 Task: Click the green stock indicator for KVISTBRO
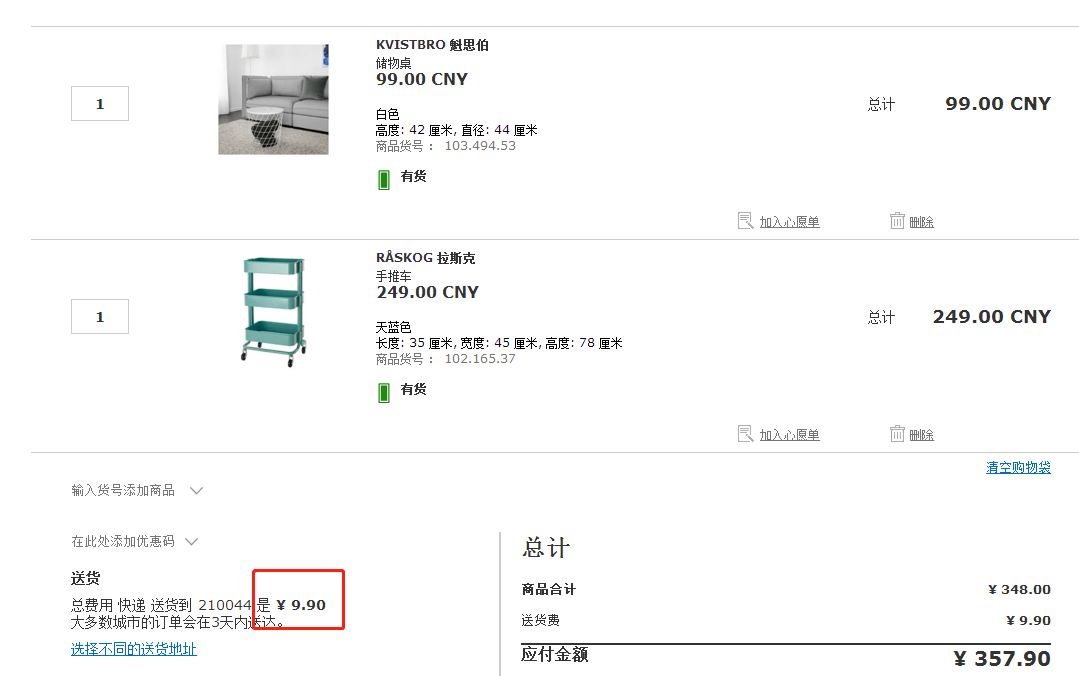pyautogui.click(x=385, y=176)
